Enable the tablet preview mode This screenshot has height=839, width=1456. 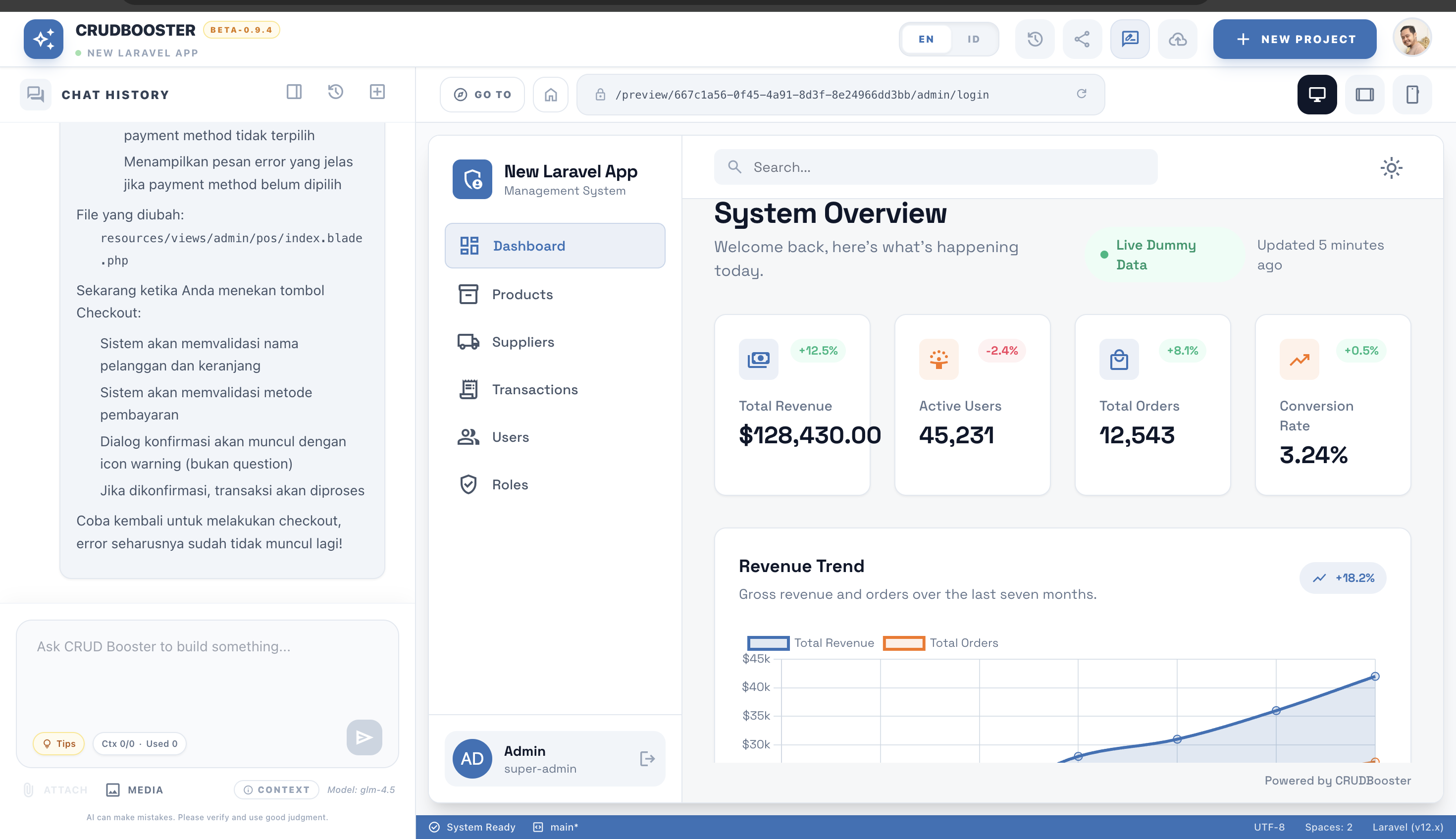click(x=1364, y=94)
